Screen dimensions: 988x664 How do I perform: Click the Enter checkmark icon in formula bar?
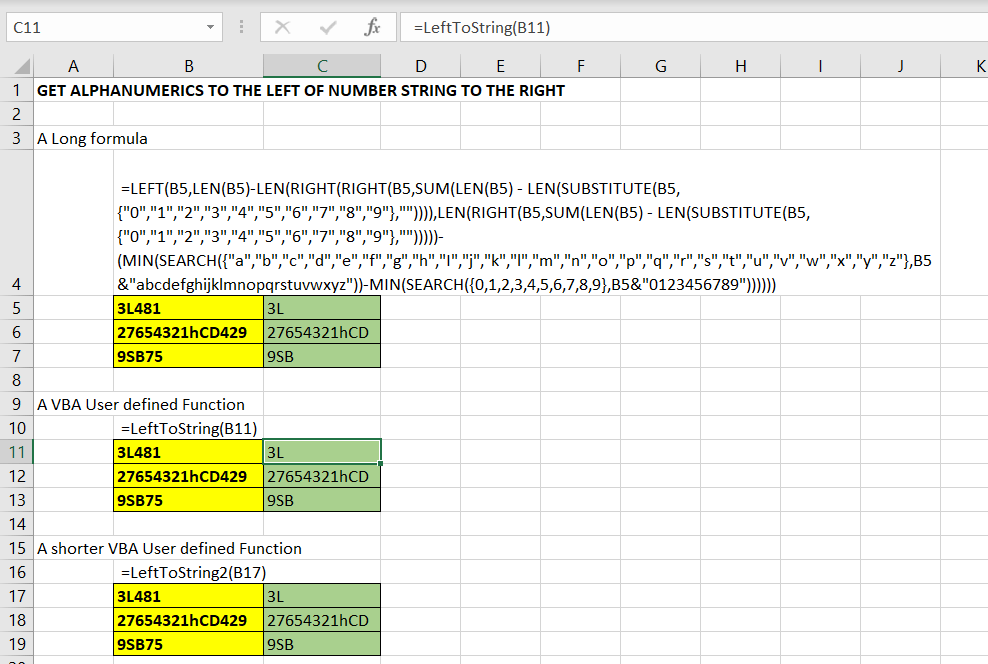[327, 28]
